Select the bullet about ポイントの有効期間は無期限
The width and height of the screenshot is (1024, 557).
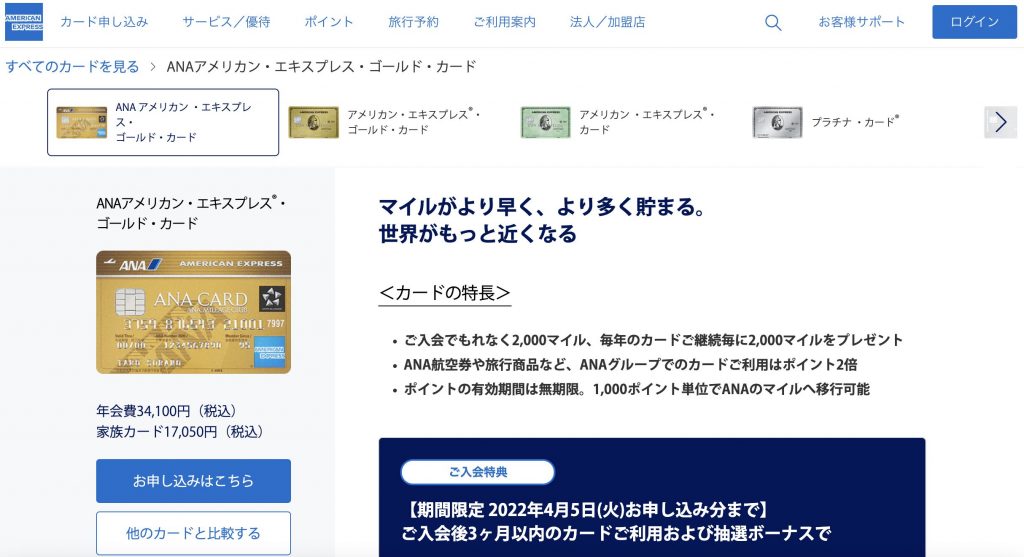tap(637, 389)
